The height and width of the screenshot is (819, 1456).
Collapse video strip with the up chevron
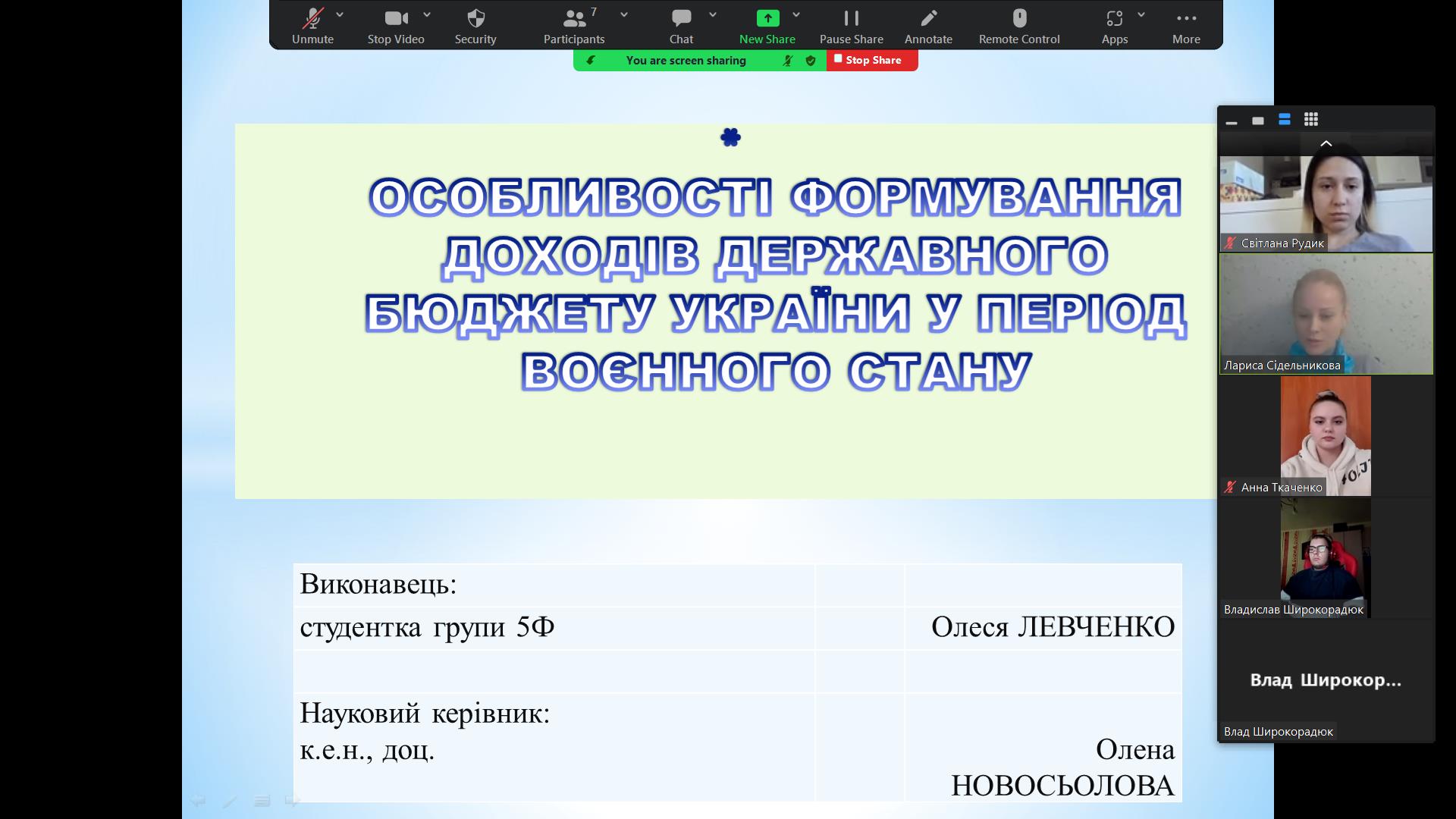point(1326,143)
